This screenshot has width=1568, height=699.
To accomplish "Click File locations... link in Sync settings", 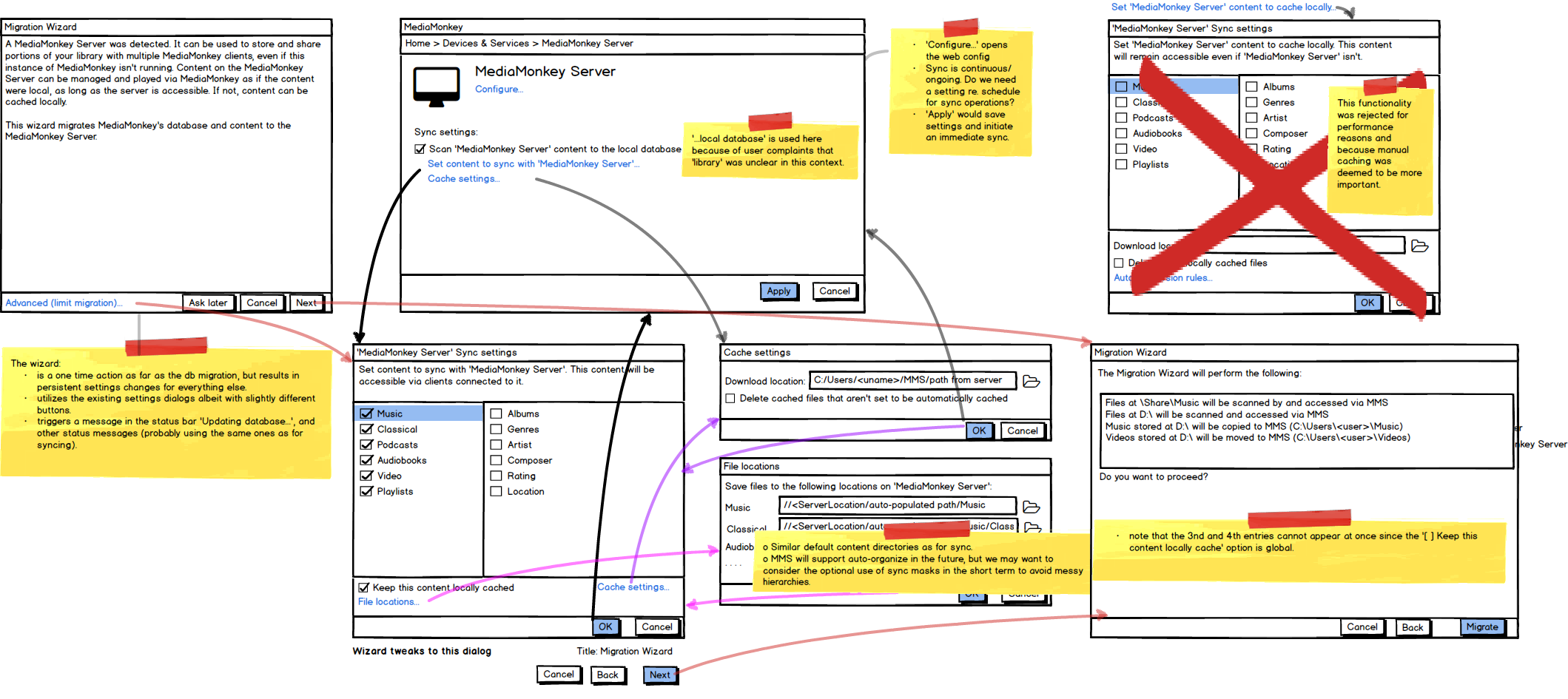I will click(388, 602).
